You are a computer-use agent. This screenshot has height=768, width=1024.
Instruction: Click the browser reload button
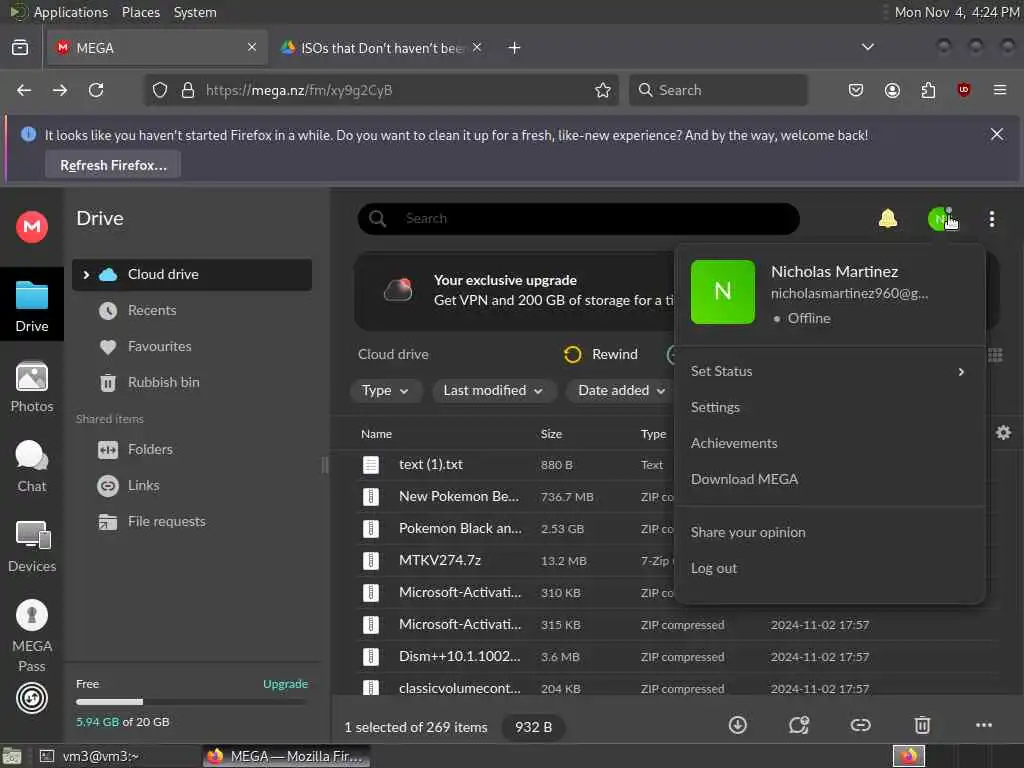[x=96, y=90]
